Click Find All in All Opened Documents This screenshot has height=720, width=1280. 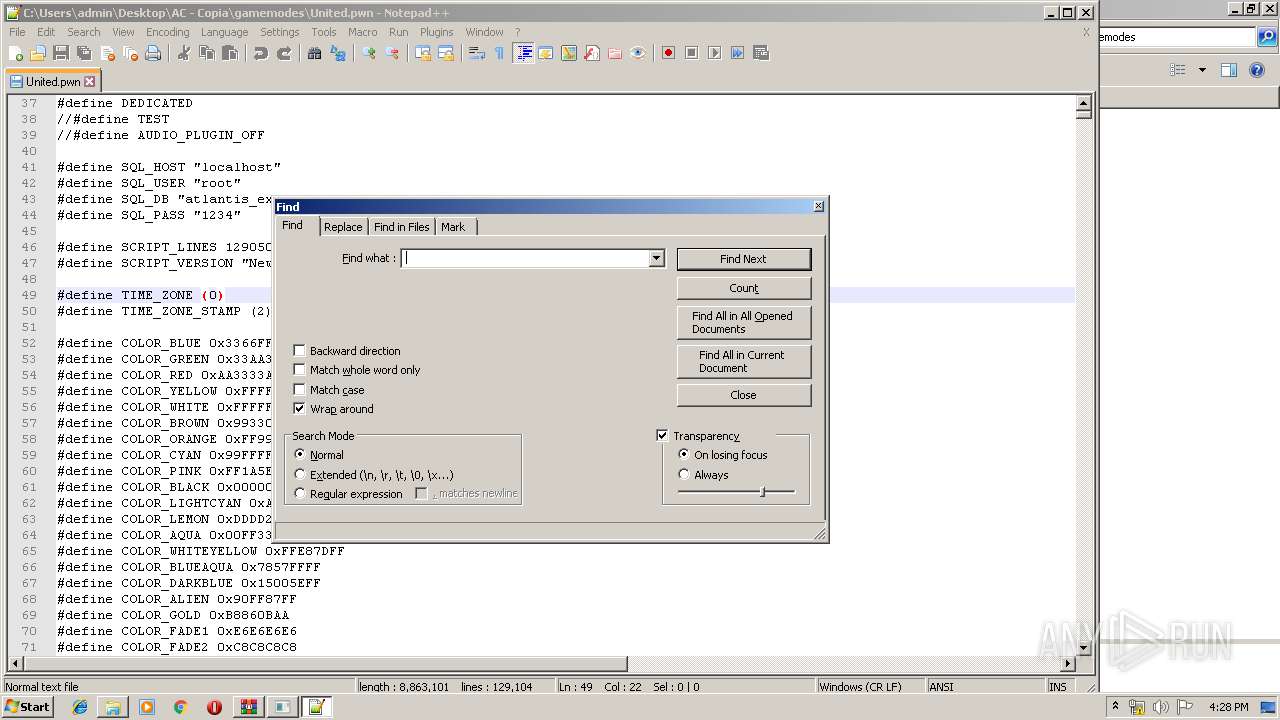743,322
